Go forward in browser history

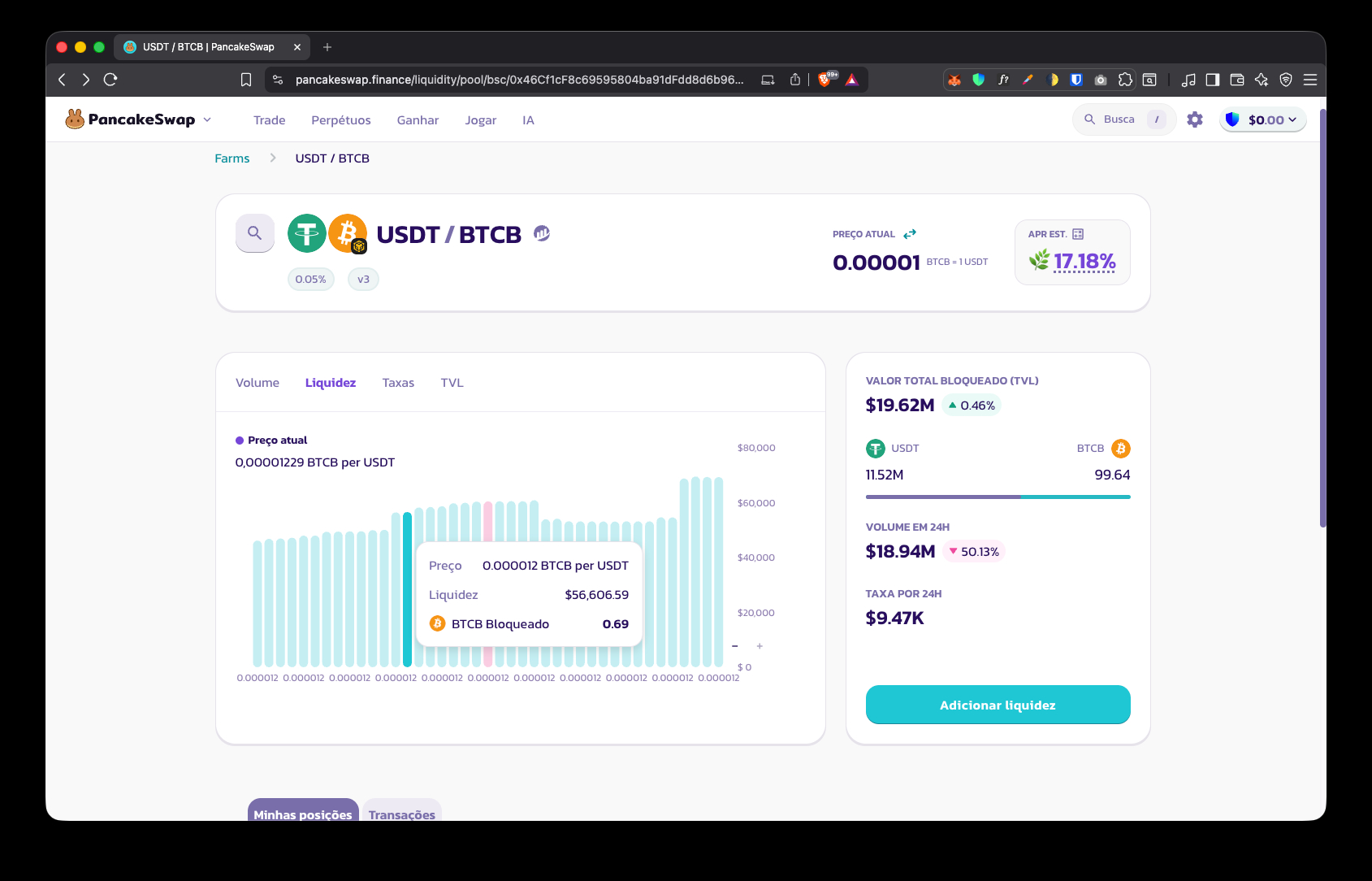coord(86,80)
